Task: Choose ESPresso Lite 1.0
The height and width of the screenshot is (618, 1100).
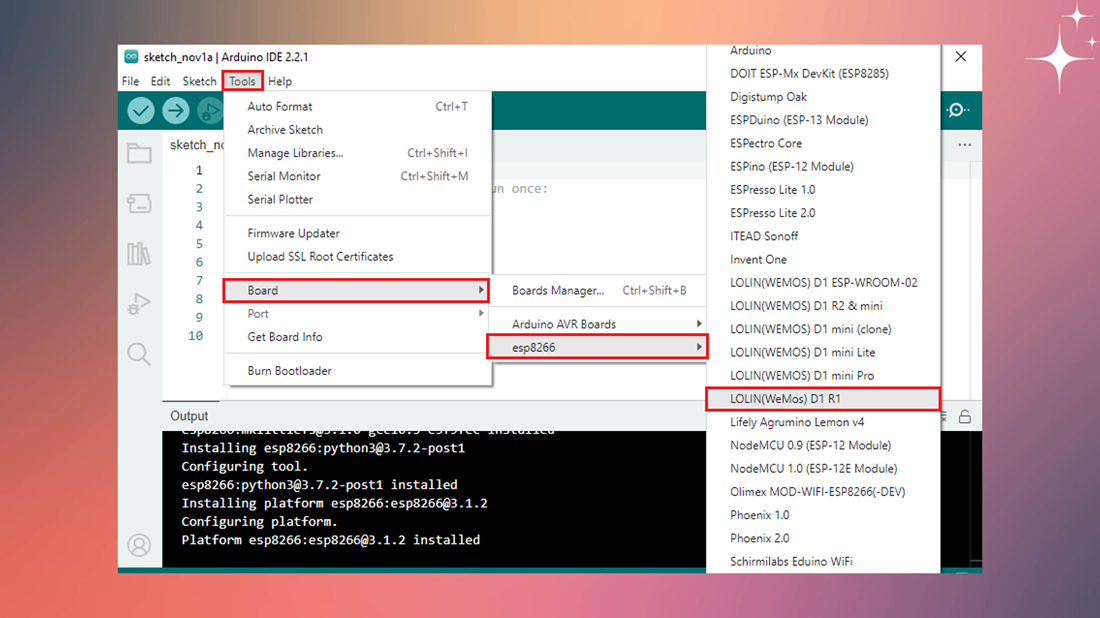Action: [823, 189]
